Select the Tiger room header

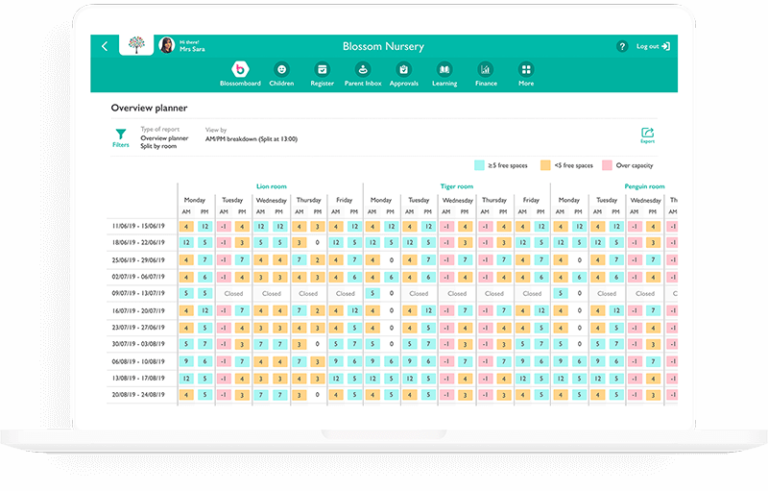456,186
